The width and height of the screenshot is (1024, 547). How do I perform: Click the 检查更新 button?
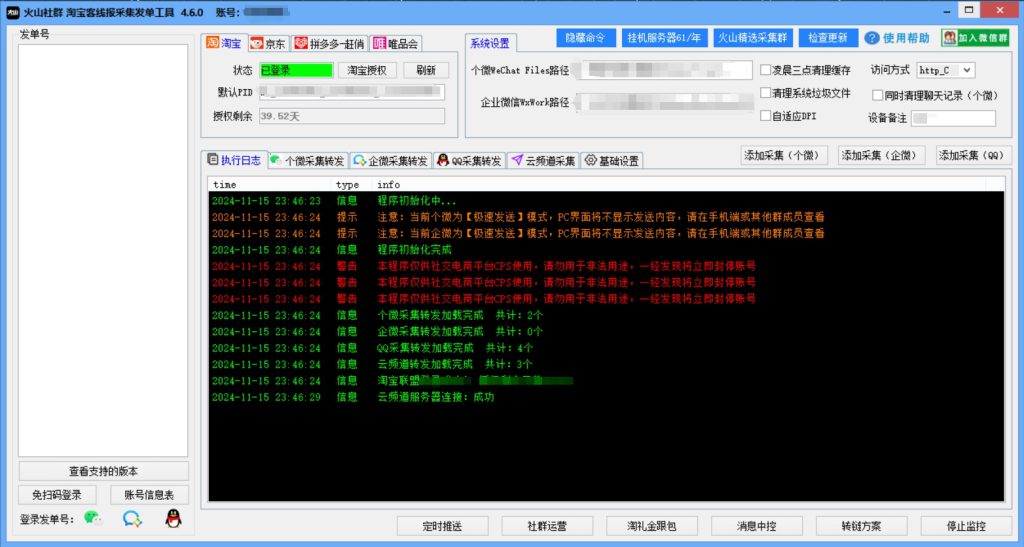point(827,38)
